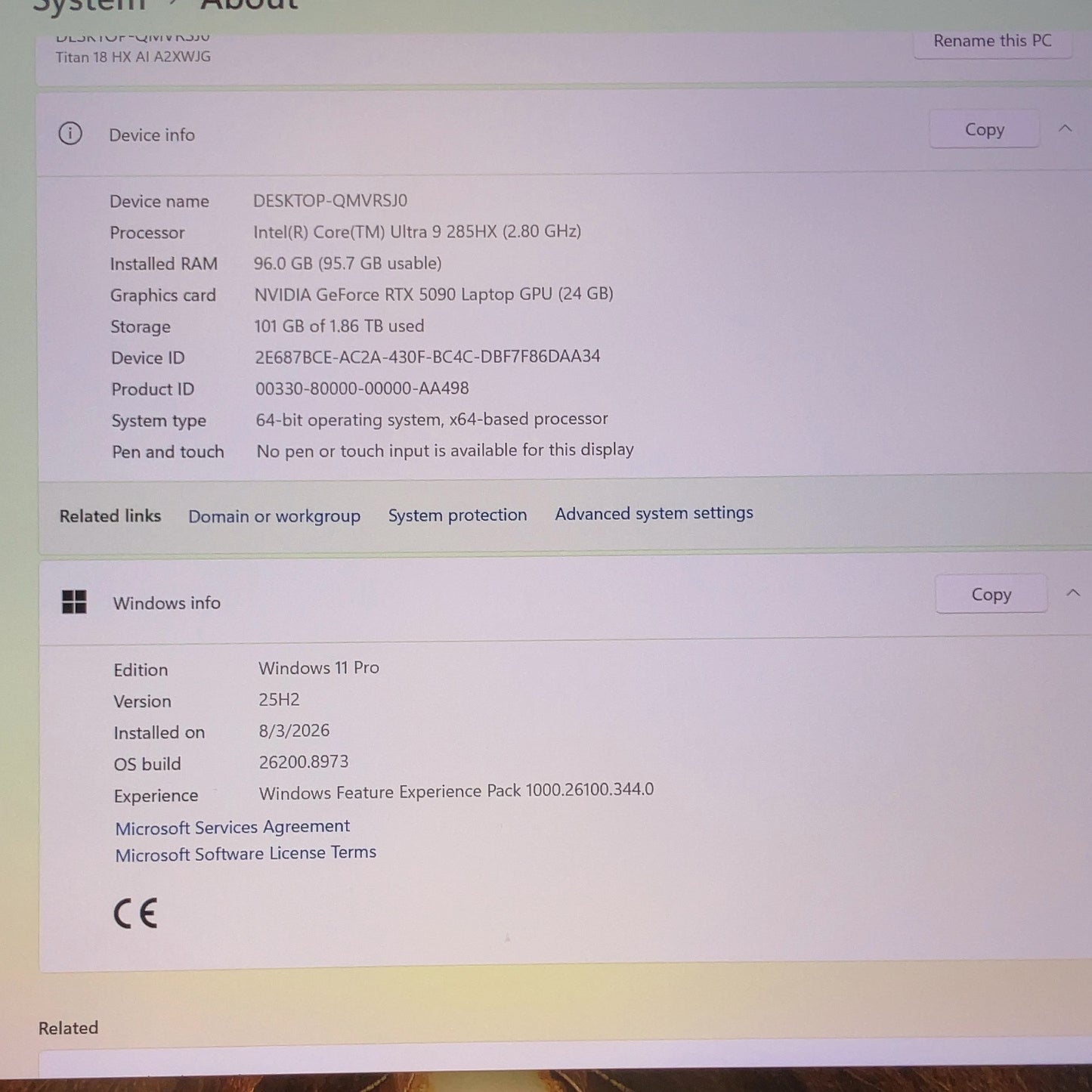
Task: Select the Product ID value 00330-80000-00000-AA498
Action: click(x=362, y=388)
